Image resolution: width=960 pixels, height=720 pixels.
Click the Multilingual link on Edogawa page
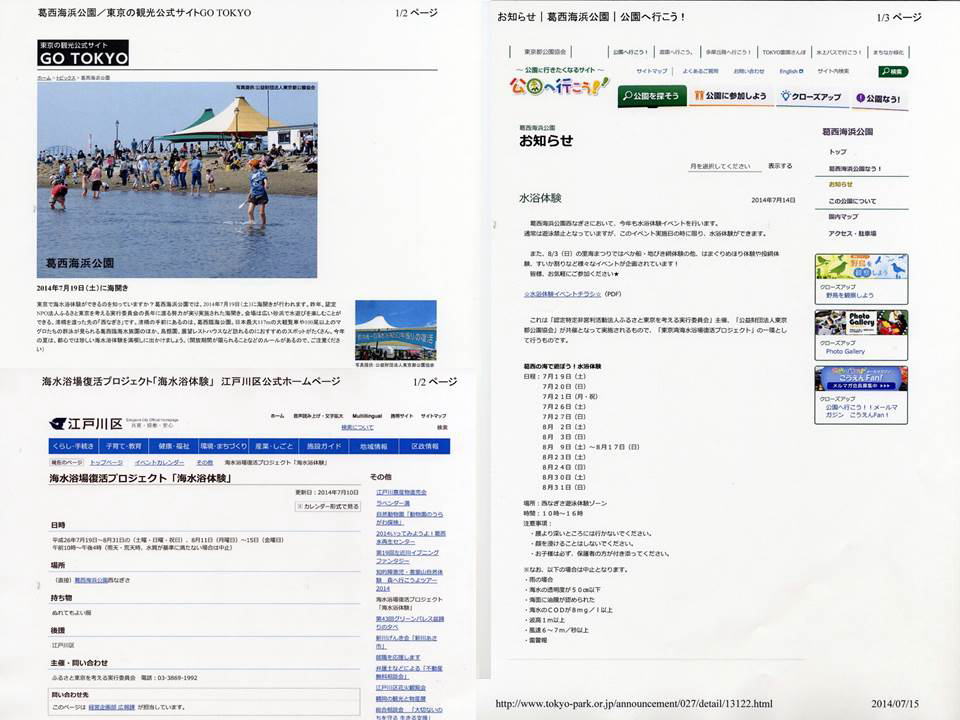367,416
